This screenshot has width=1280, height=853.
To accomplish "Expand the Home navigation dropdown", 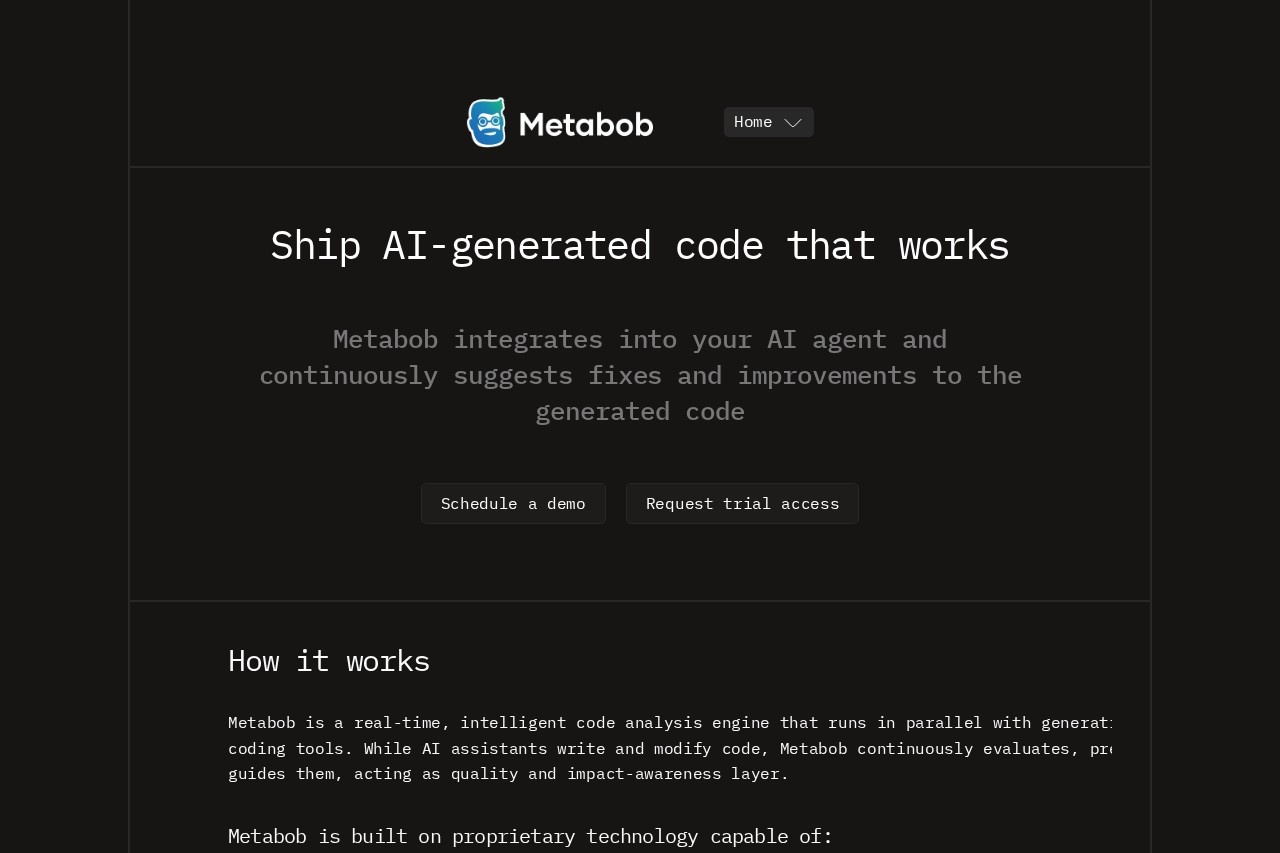I will pyautogui.click(x=793, y=122).
